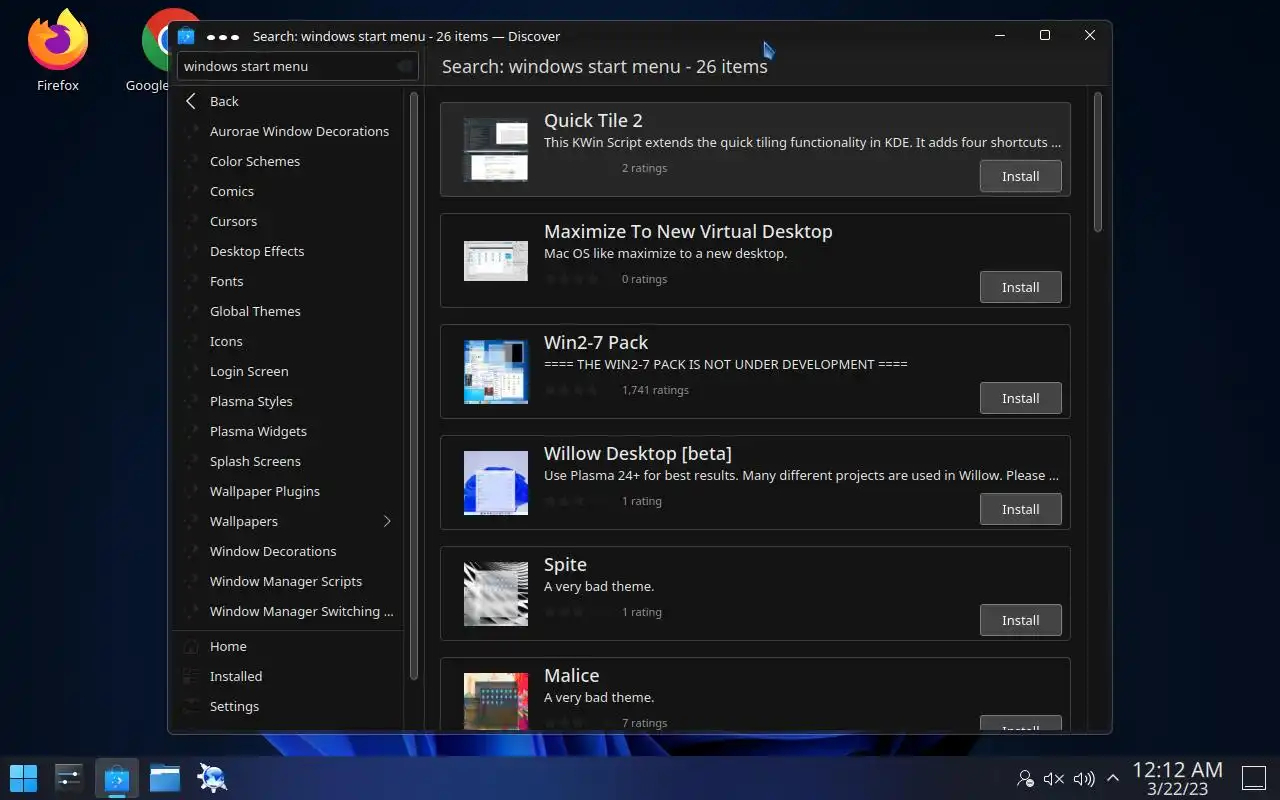1280x800 pixels.
Task: Select the Comics category
Action: 288,191
